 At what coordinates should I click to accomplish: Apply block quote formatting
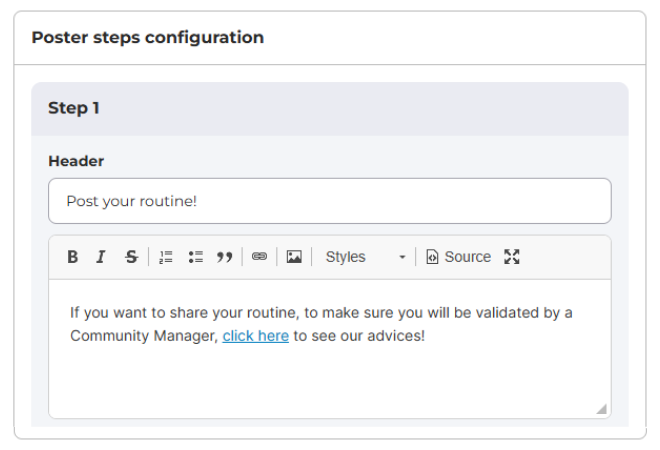[225, 257]
